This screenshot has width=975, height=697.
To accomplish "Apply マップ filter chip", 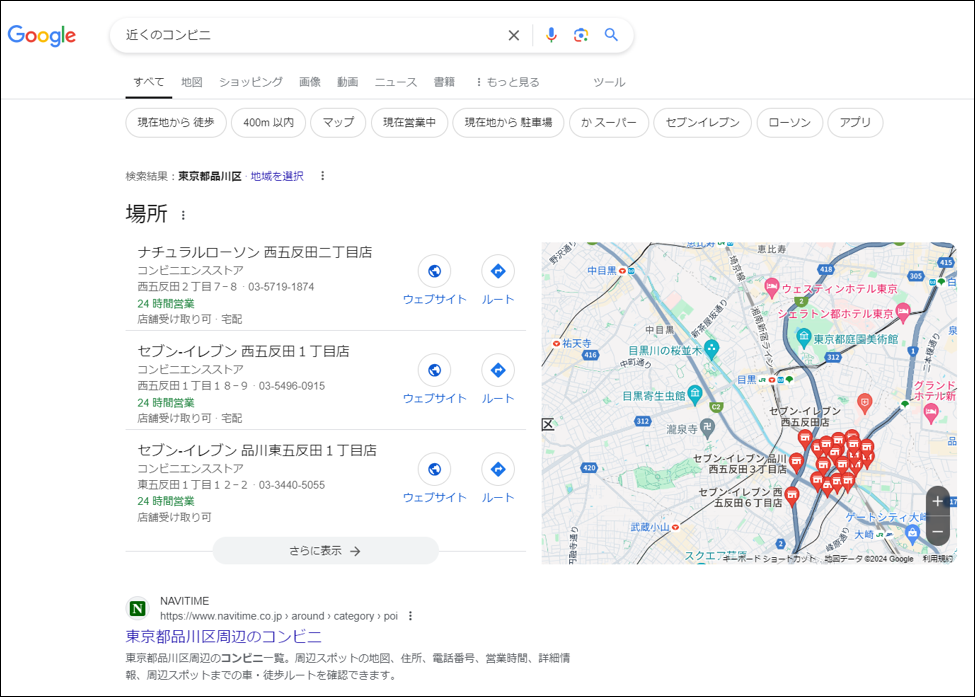I will pos(338,122).
